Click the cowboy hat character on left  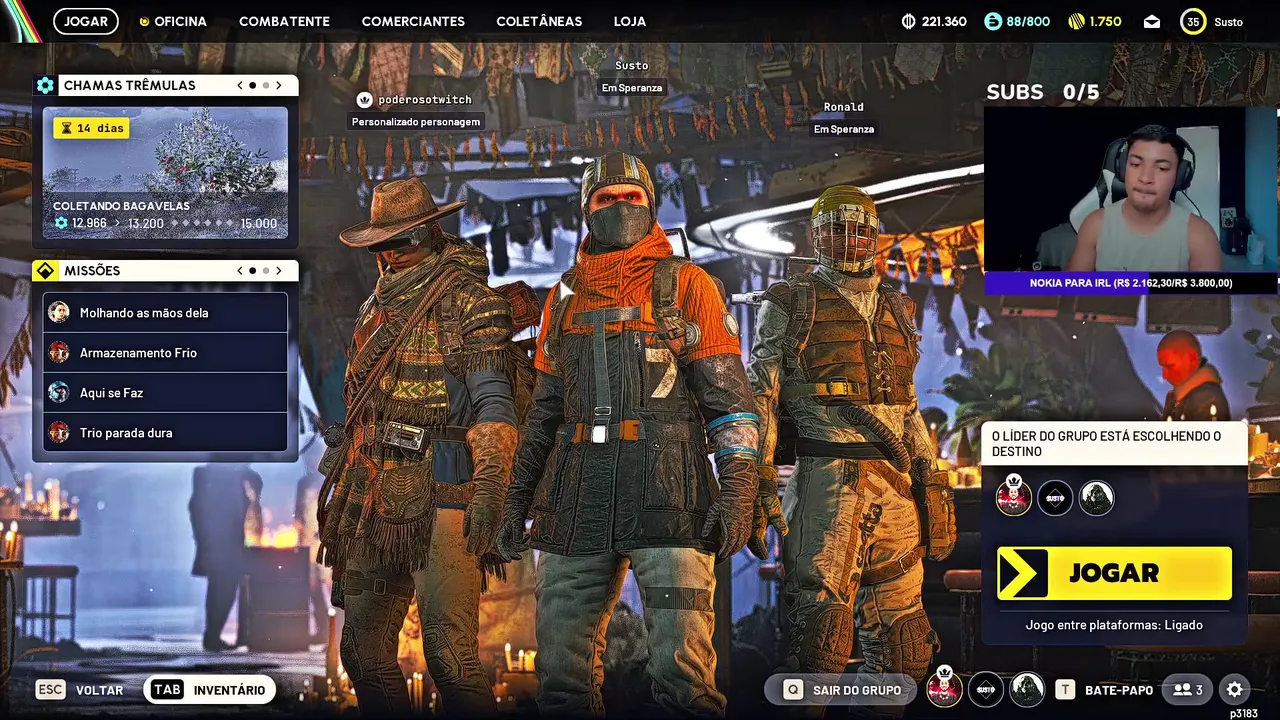point(430,440)
